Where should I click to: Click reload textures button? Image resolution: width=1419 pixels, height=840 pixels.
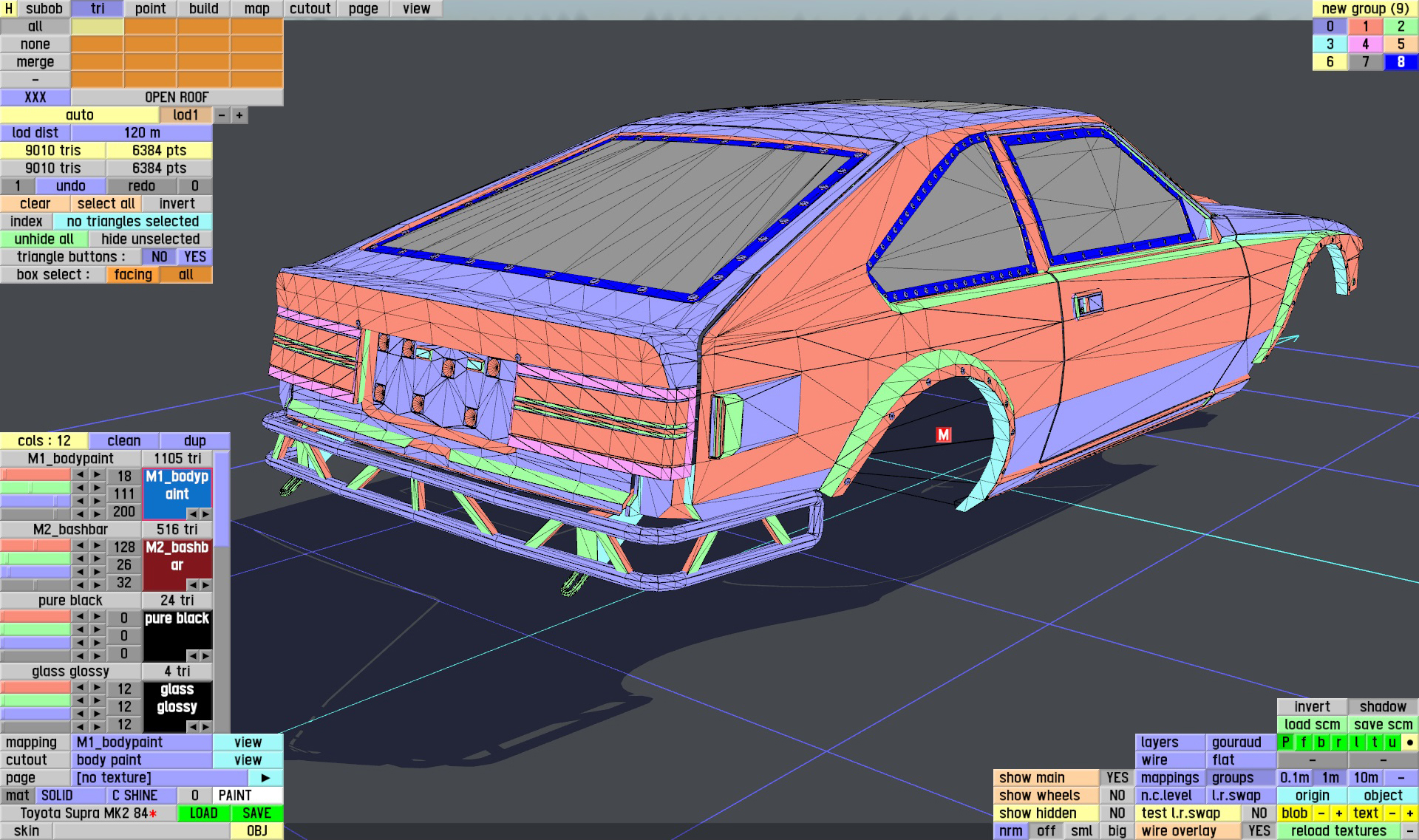1338,831
